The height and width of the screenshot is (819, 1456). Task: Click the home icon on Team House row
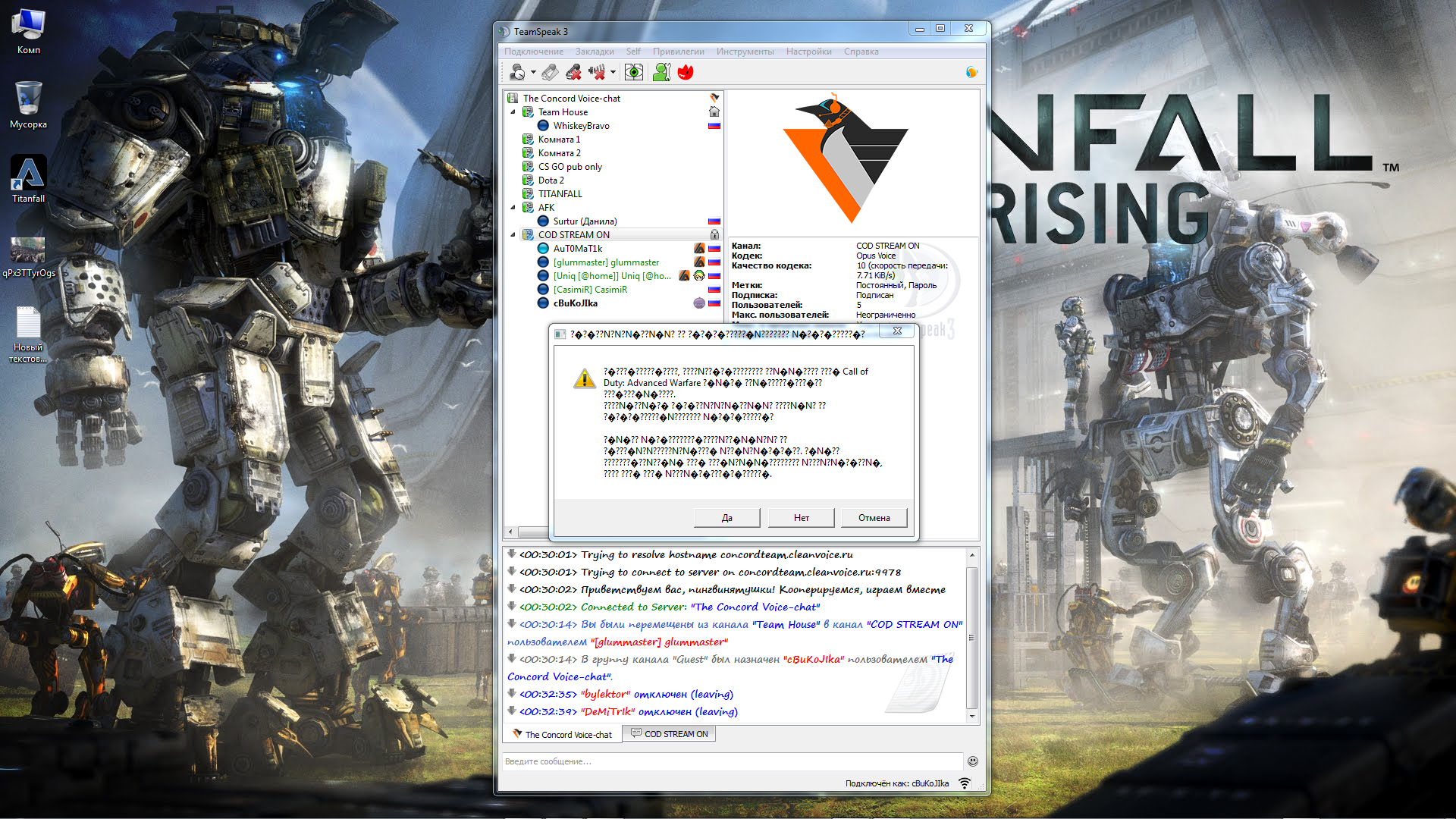click(x=714, y=112)
